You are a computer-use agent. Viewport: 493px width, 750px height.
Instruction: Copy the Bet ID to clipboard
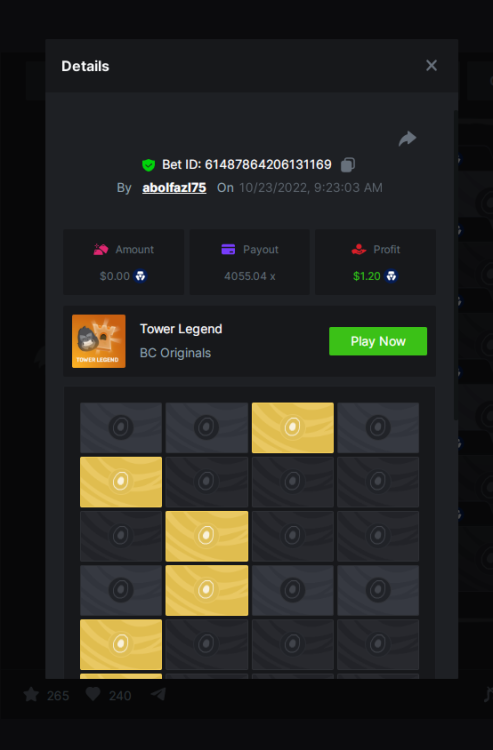tap(348, 165)
